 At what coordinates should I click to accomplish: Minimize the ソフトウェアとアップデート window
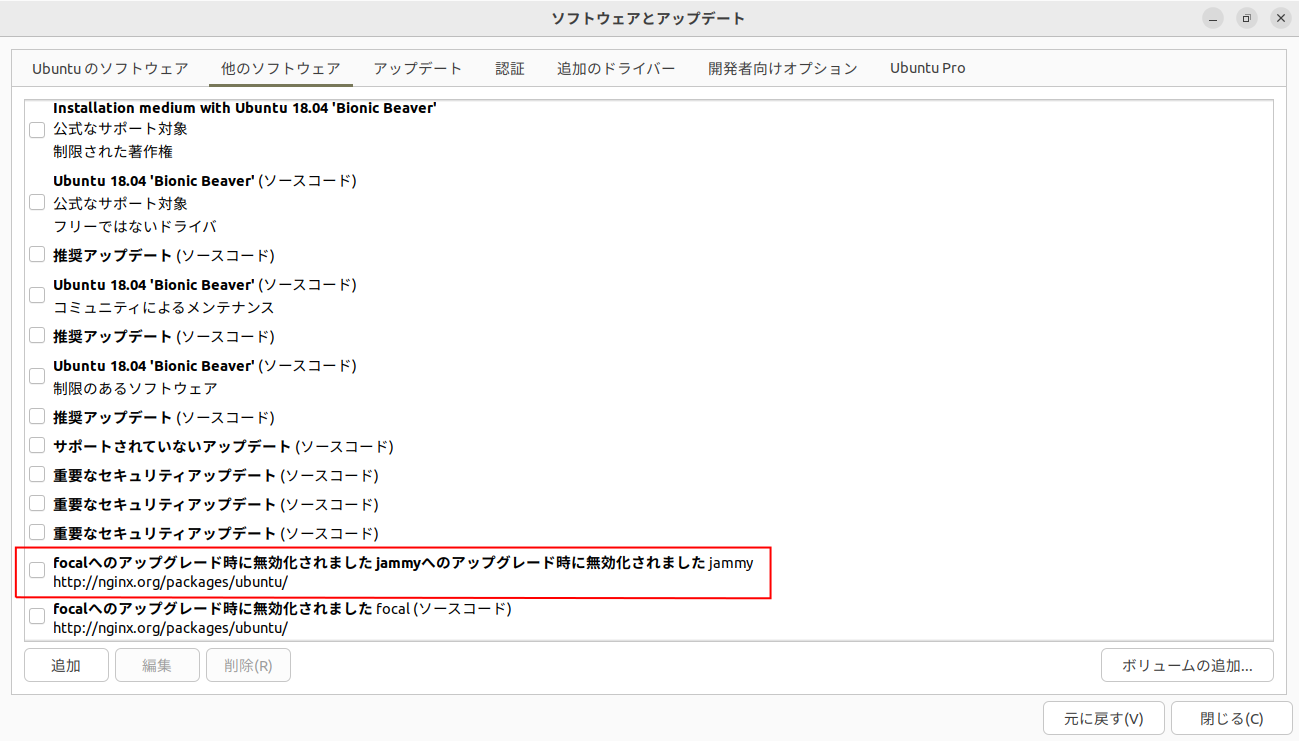(1213, 18)
